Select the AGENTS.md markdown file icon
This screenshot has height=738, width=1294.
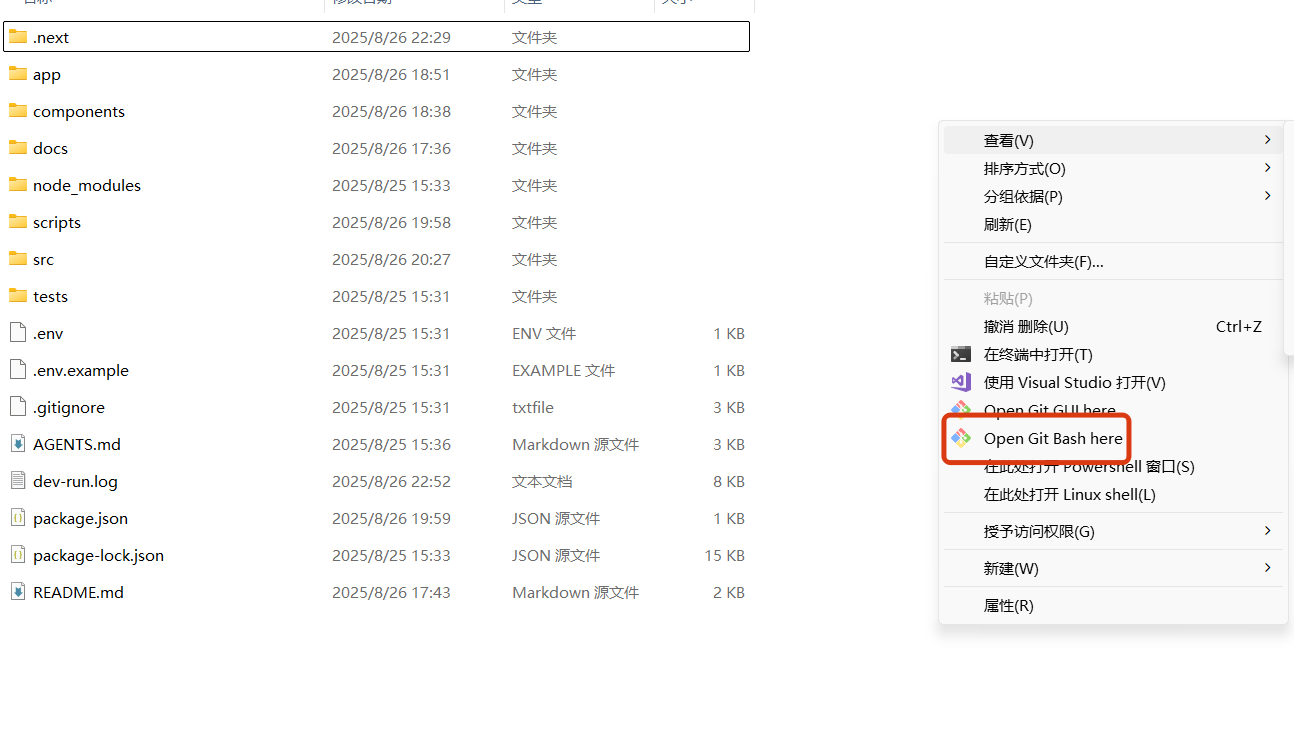(x=17, y=444)
